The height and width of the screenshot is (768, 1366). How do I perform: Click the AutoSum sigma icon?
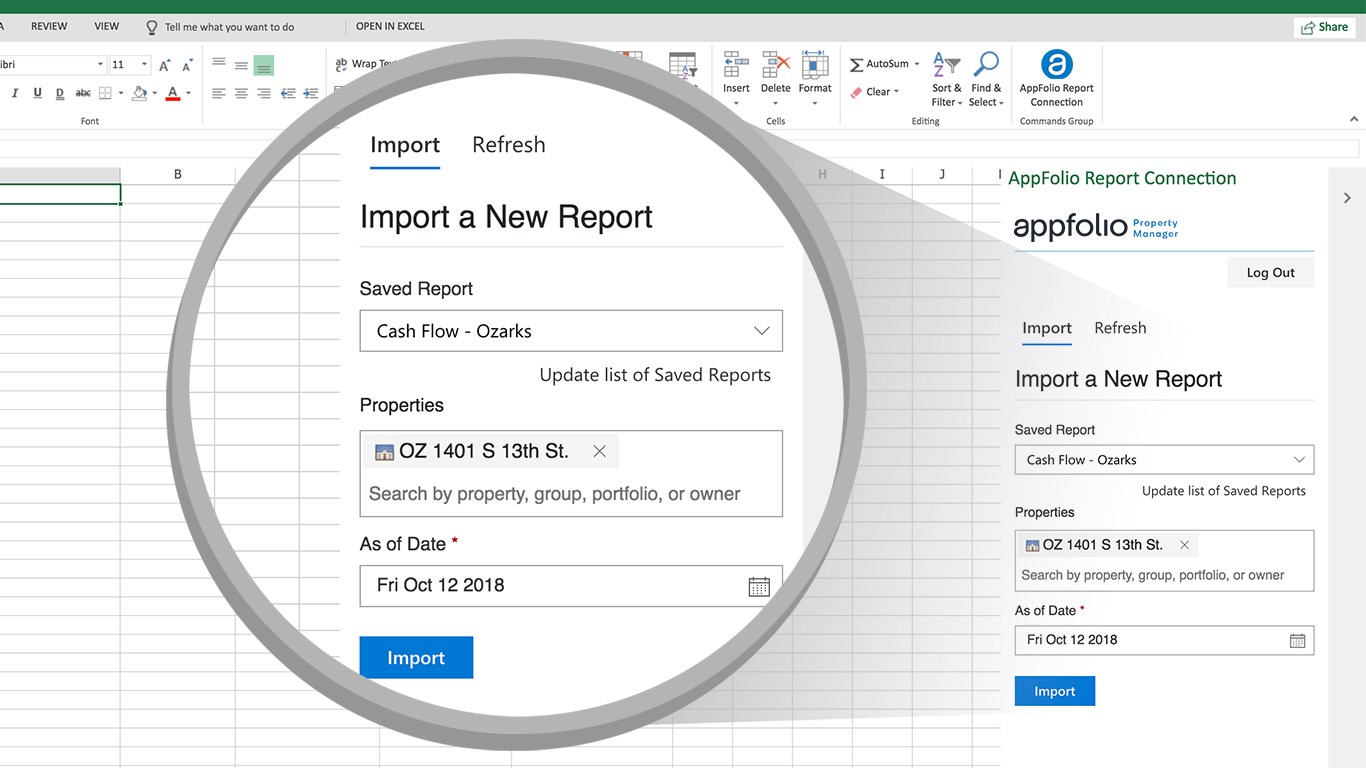(x=856, y=64)
